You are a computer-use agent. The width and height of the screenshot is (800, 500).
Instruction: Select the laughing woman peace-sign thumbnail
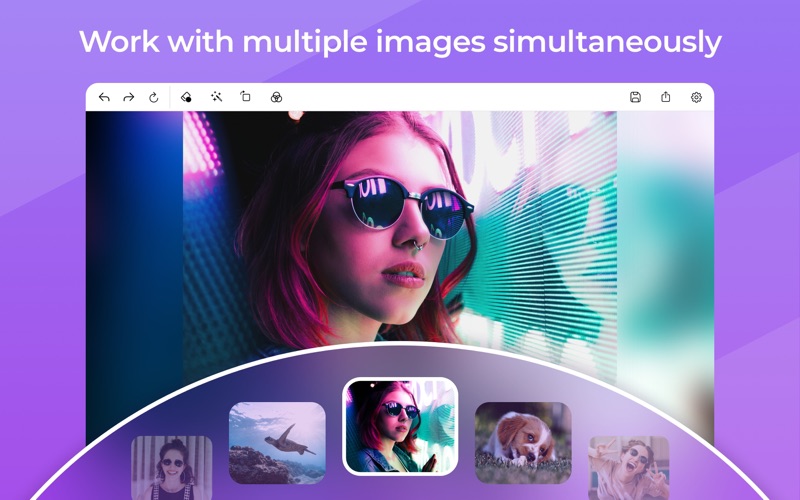click(x=629, y=467)
